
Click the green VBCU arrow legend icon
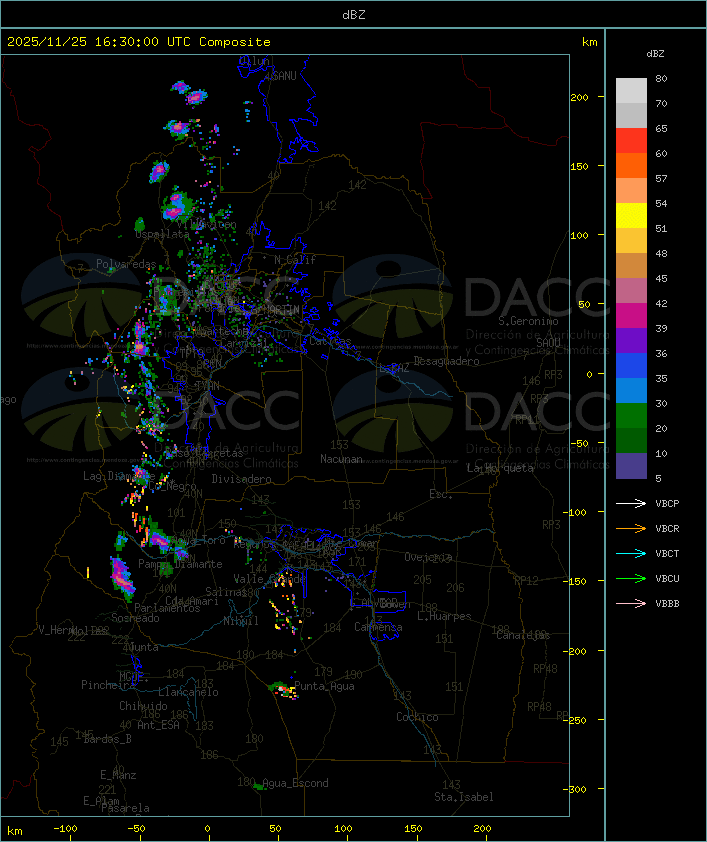coord(631,578)
